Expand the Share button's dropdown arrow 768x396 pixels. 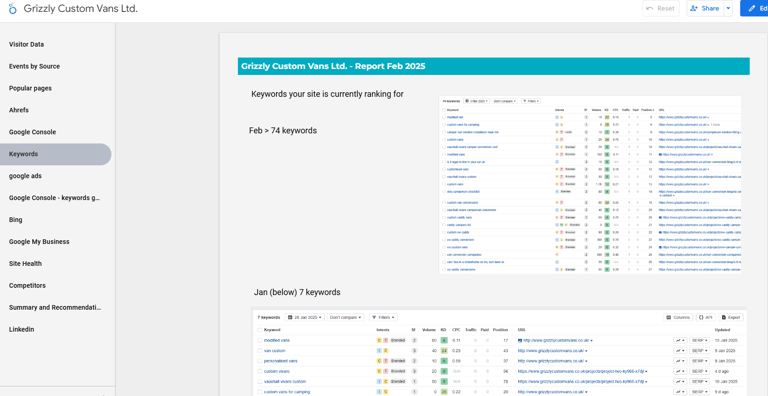(728, 8)
